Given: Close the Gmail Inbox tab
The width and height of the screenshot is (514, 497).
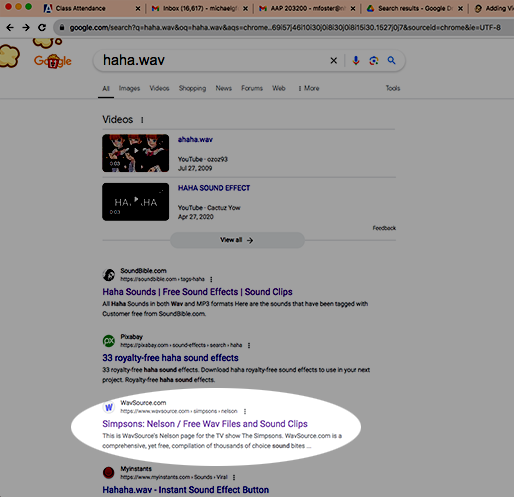Looking at the screenshot, I should 245,9.
